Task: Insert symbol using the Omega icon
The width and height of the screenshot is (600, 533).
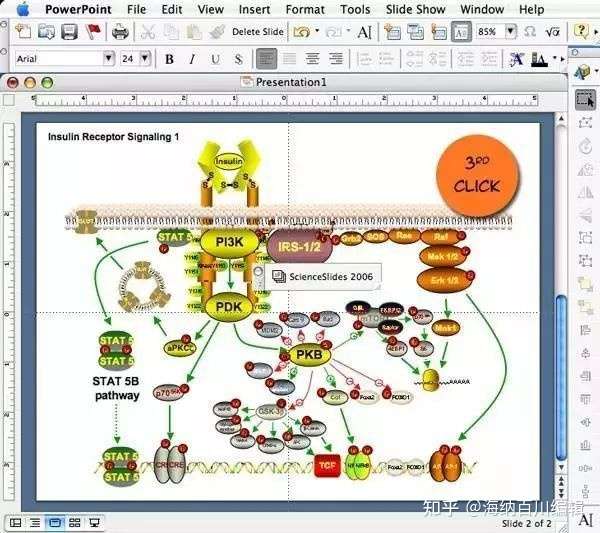Action: point(528,32)
